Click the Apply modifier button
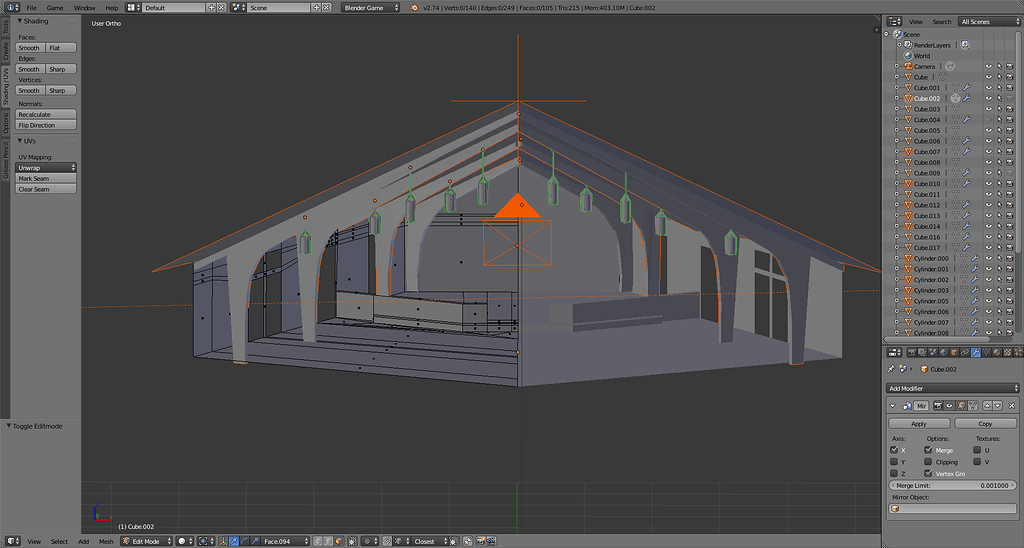Viewport: 1024px width, 548px height. click(919, 423)
